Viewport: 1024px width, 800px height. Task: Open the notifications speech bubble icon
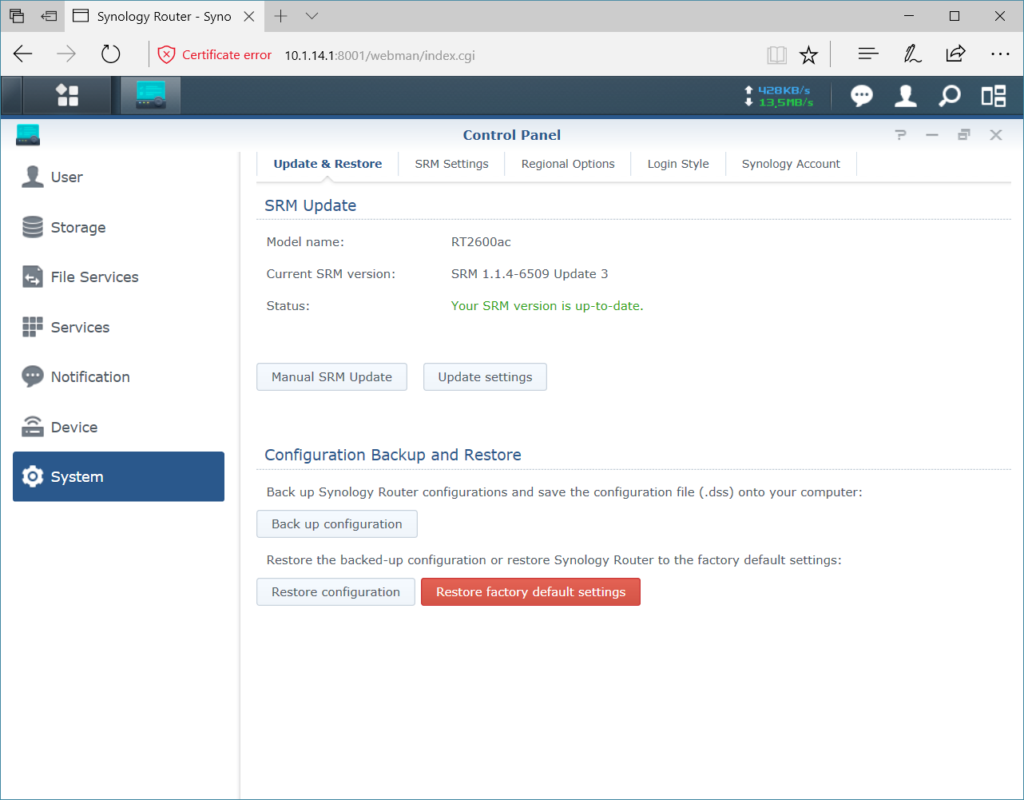click(861, 96)
